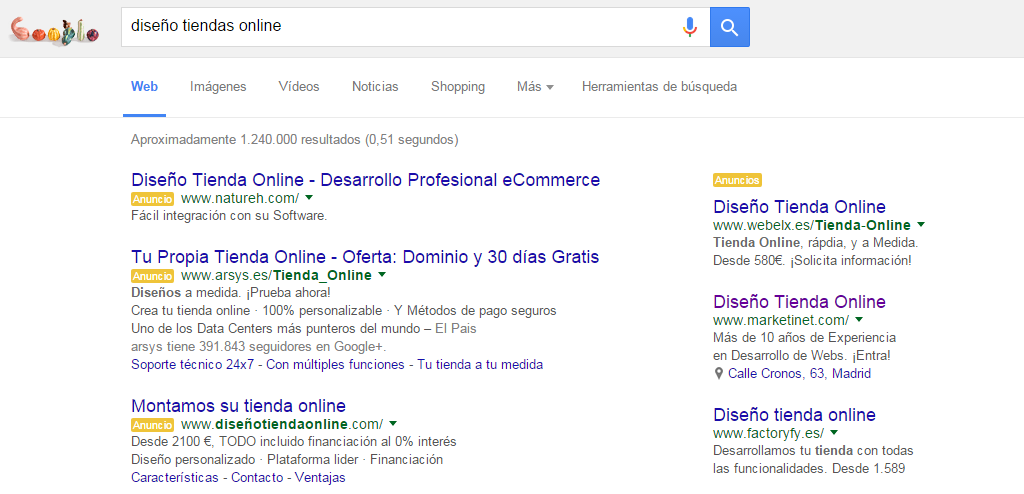Click 'Desde 580€. ¡Solicita información!' text
This screenshot has width=1024, height=494.
coord(812,260)
